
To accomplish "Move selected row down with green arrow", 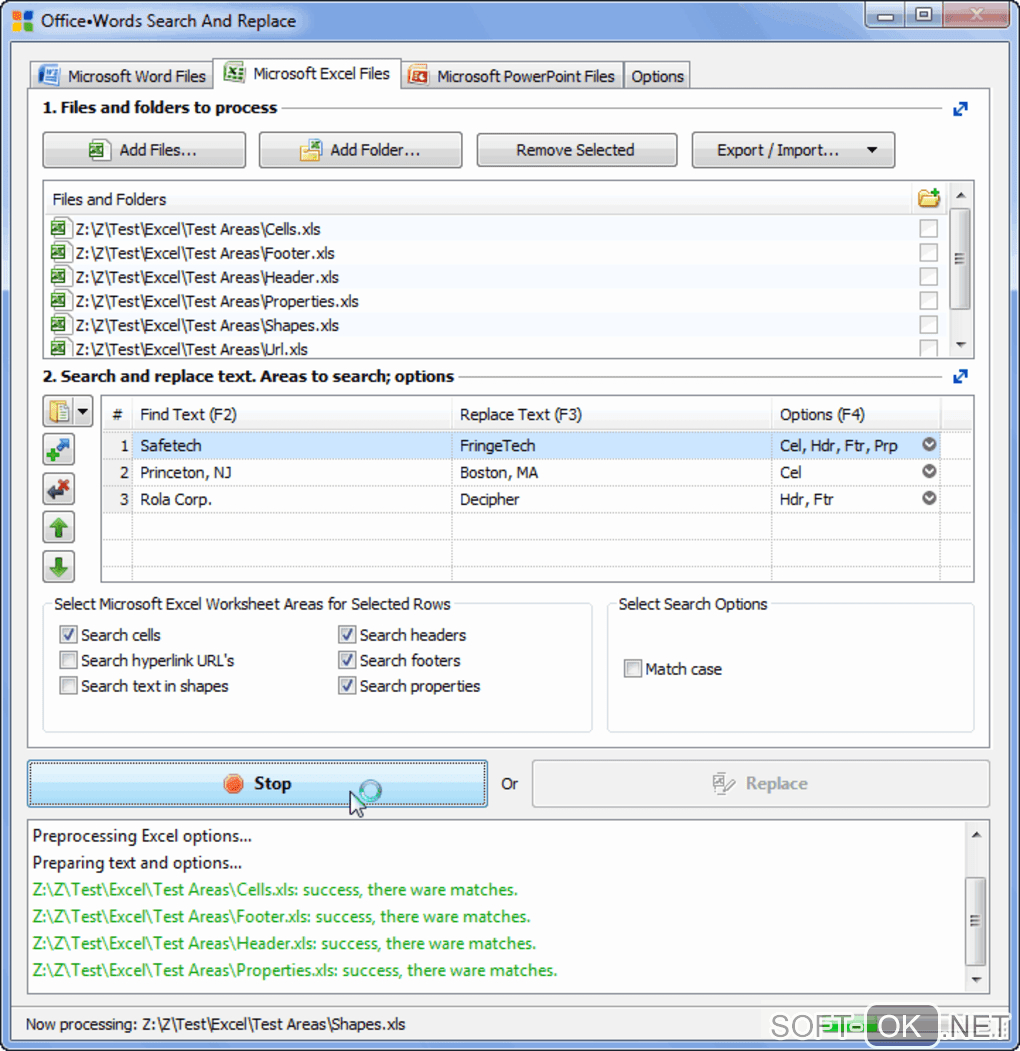I will point(59,567).
